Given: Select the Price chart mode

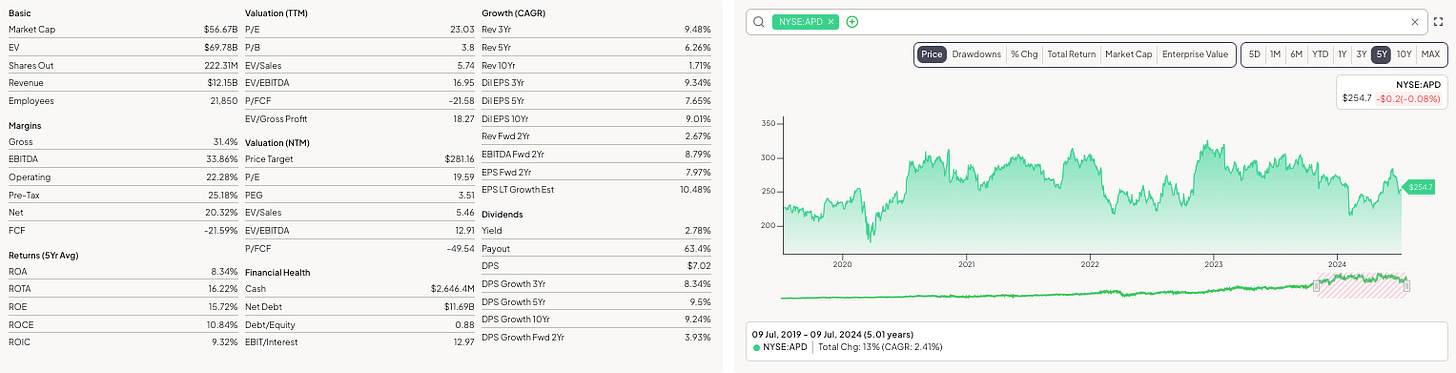Looking at the screenshot, I should tap(931, 55).
